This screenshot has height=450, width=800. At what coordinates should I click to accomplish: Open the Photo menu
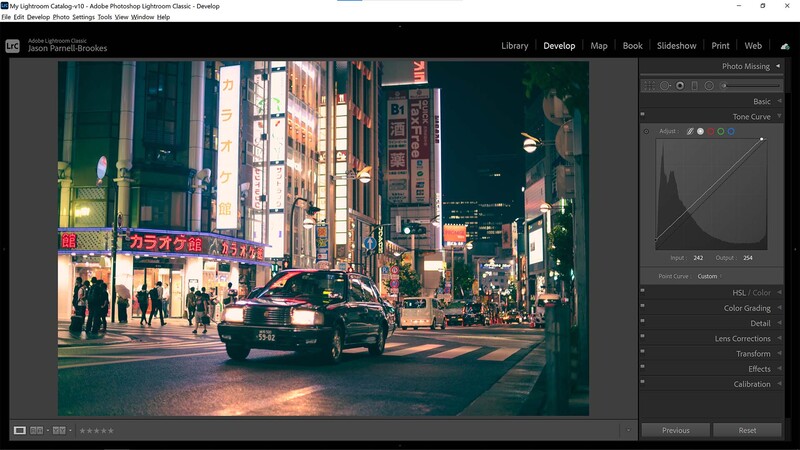pyautogui.click(x=61, y=17)
